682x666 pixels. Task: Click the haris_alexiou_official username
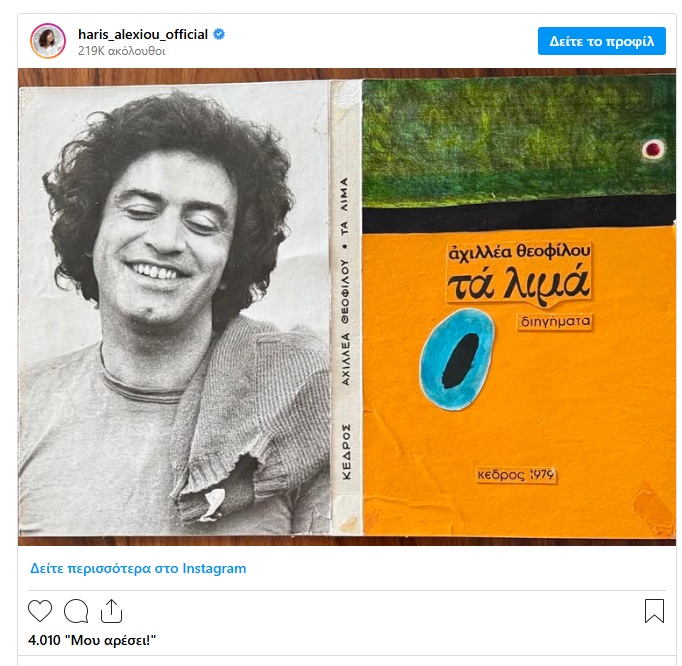click(143, 34)
